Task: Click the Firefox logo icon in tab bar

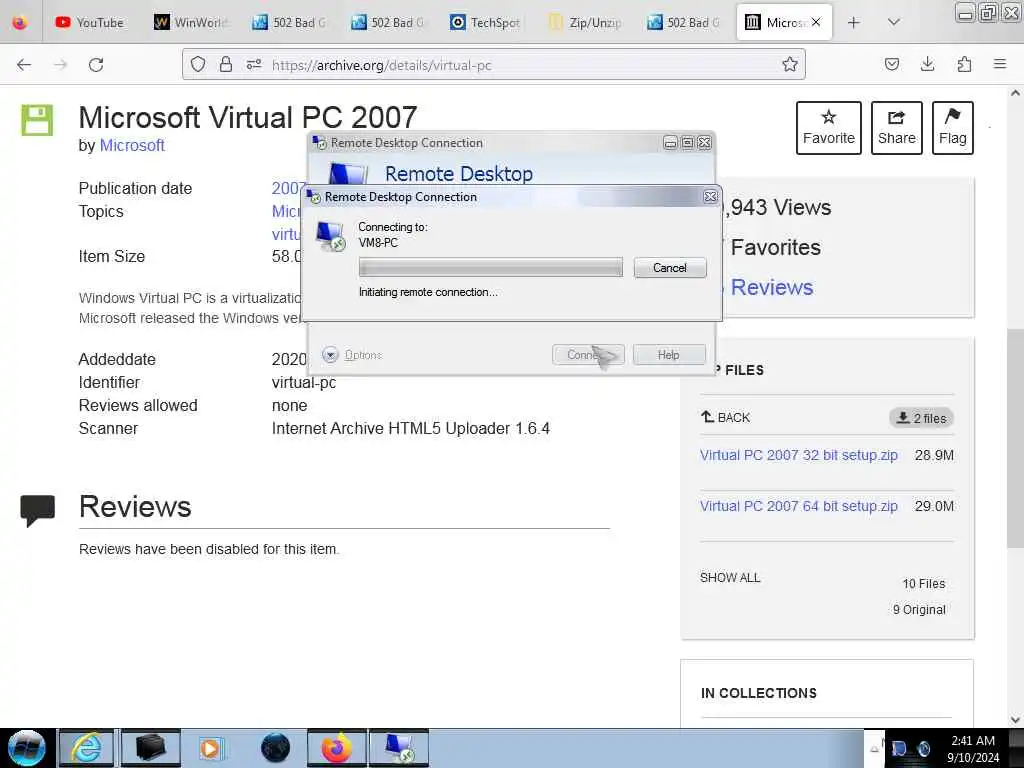Action: click(x=20, y=23)
